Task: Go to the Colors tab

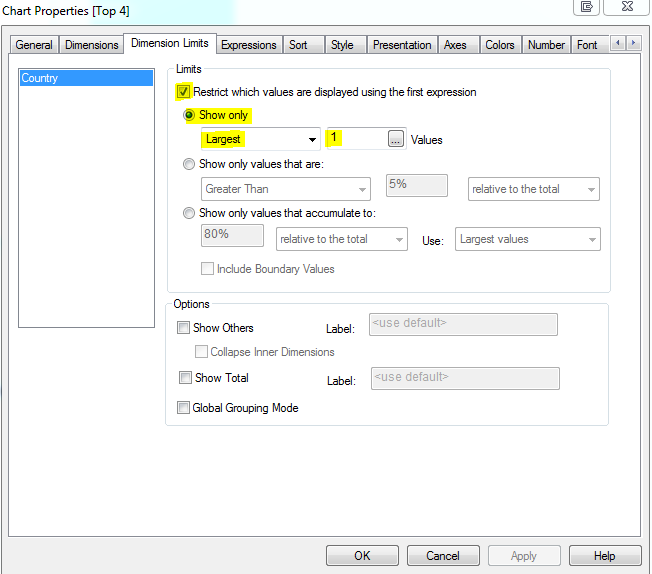Action: (501, 45)
